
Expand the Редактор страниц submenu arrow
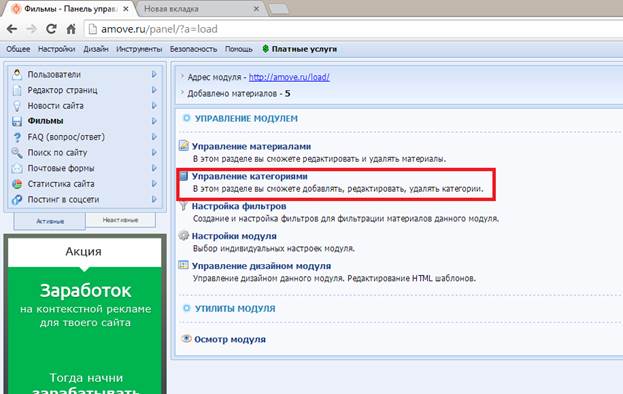(154, 90)
